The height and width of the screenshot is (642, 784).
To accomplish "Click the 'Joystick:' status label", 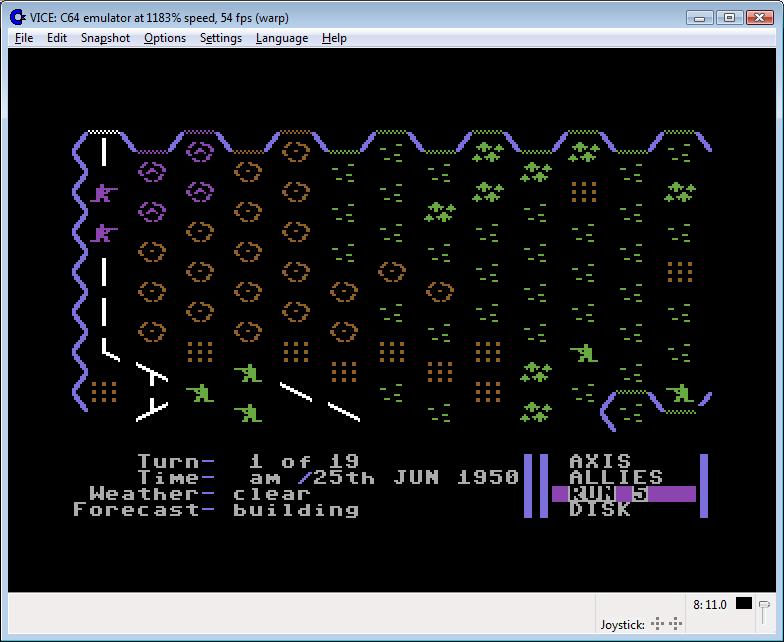I will pyautogui.click(x=622, y=624).
